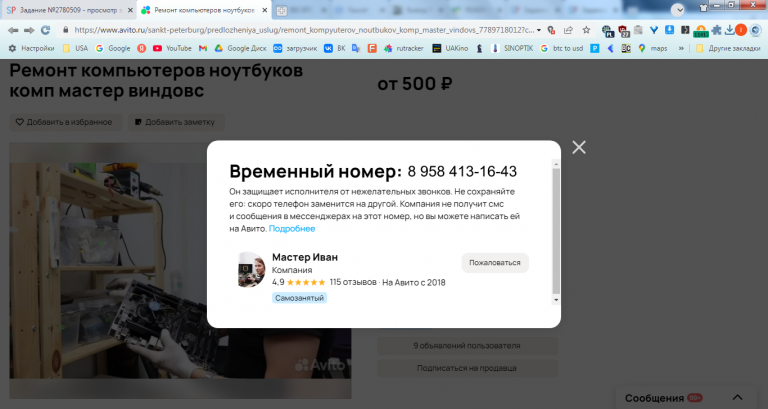Follow the Подробнее link in popup
Image resolution: width=768 pixels, height=409 pixels.
(x=292, y=228)
